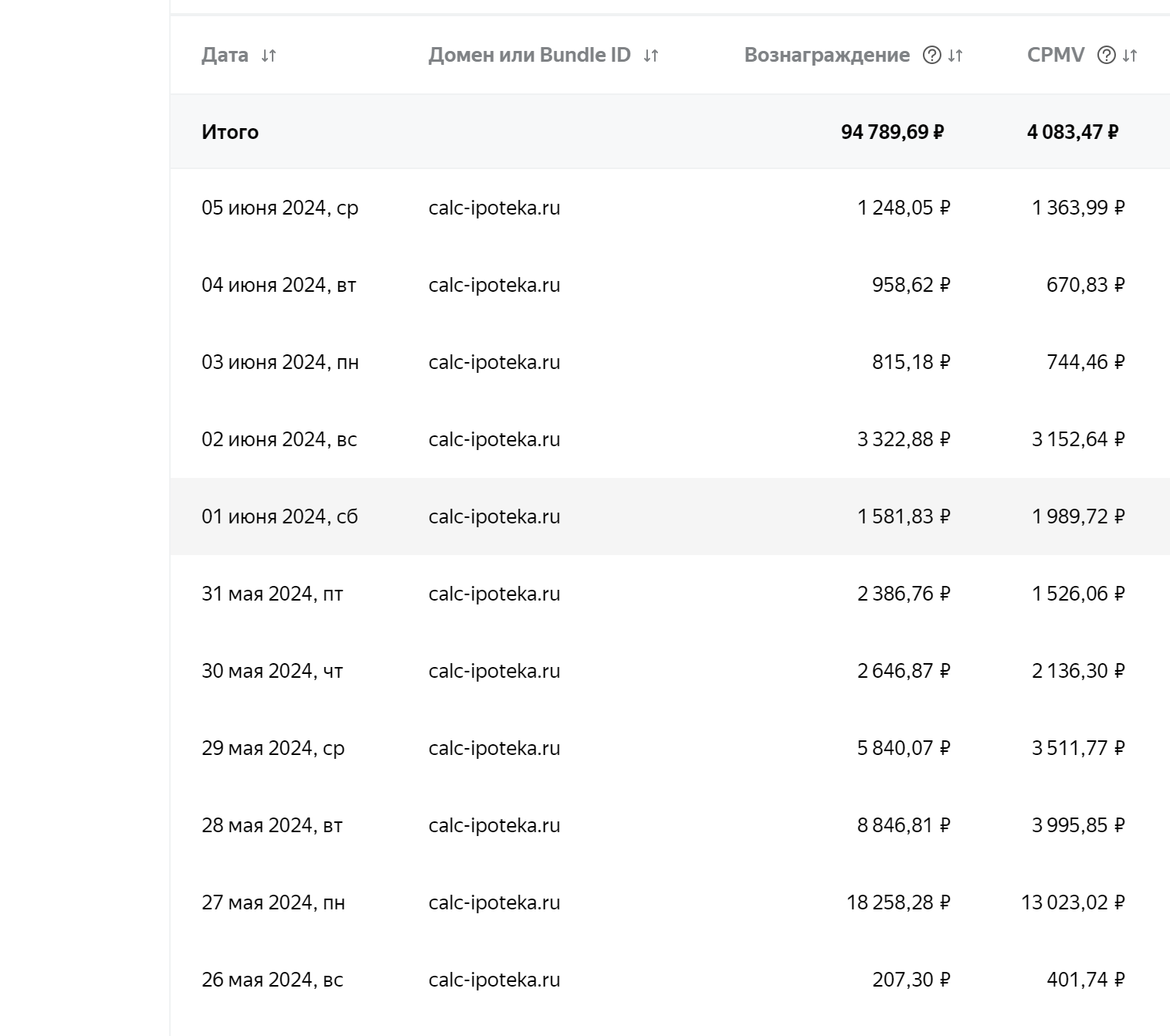This screenshot has width=1170, height=1036.
Task: Select reward value 5 840,07 ₽
Action: [904, 748]
